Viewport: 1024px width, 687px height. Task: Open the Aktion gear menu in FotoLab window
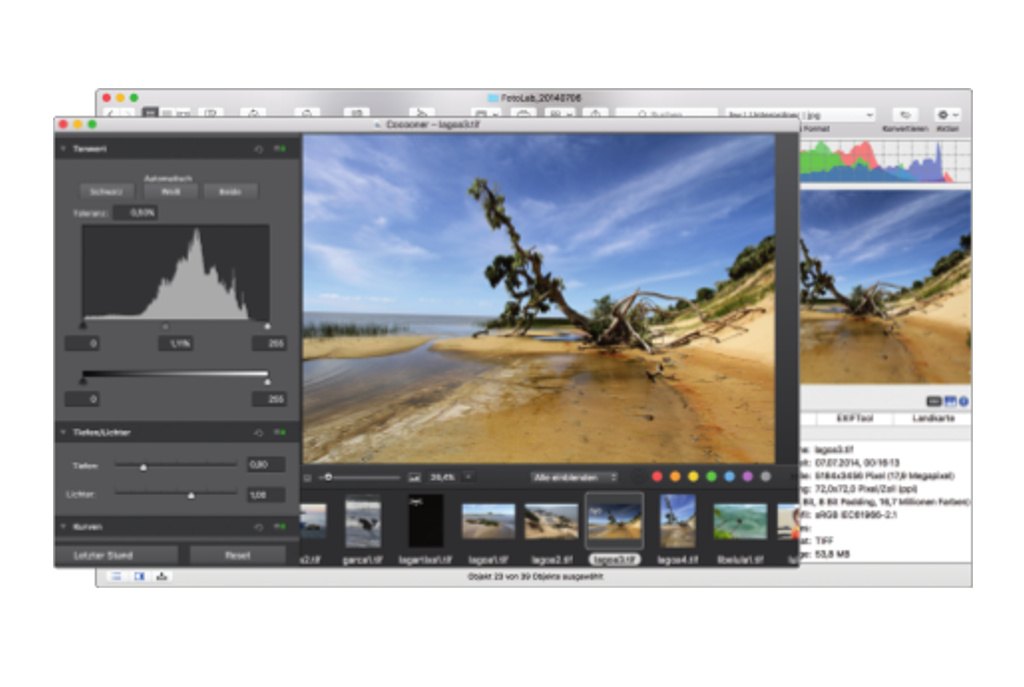click(x=948, y=115)
